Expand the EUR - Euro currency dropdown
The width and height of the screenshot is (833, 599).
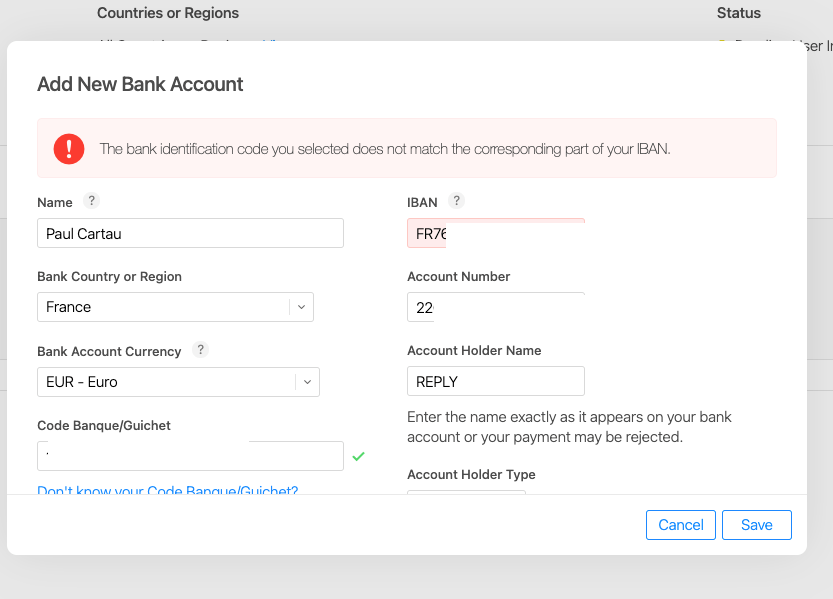pos(307,382)
